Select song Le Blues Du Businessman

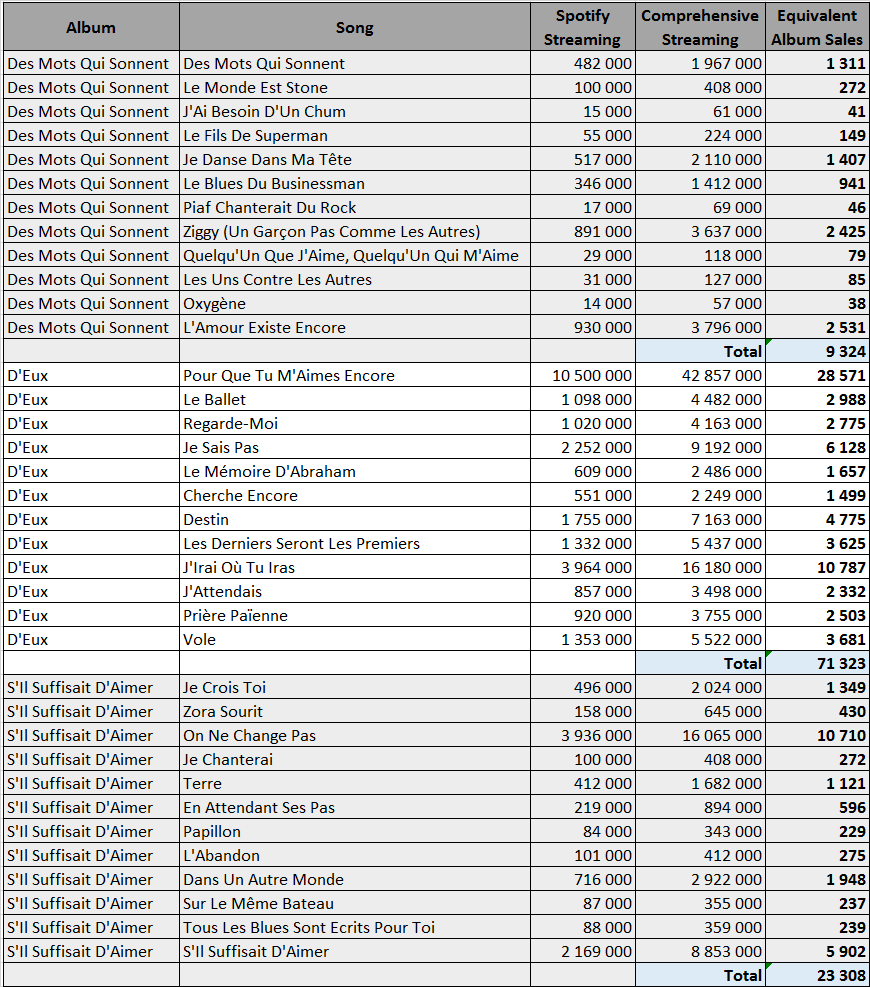[x=354, y=183]
